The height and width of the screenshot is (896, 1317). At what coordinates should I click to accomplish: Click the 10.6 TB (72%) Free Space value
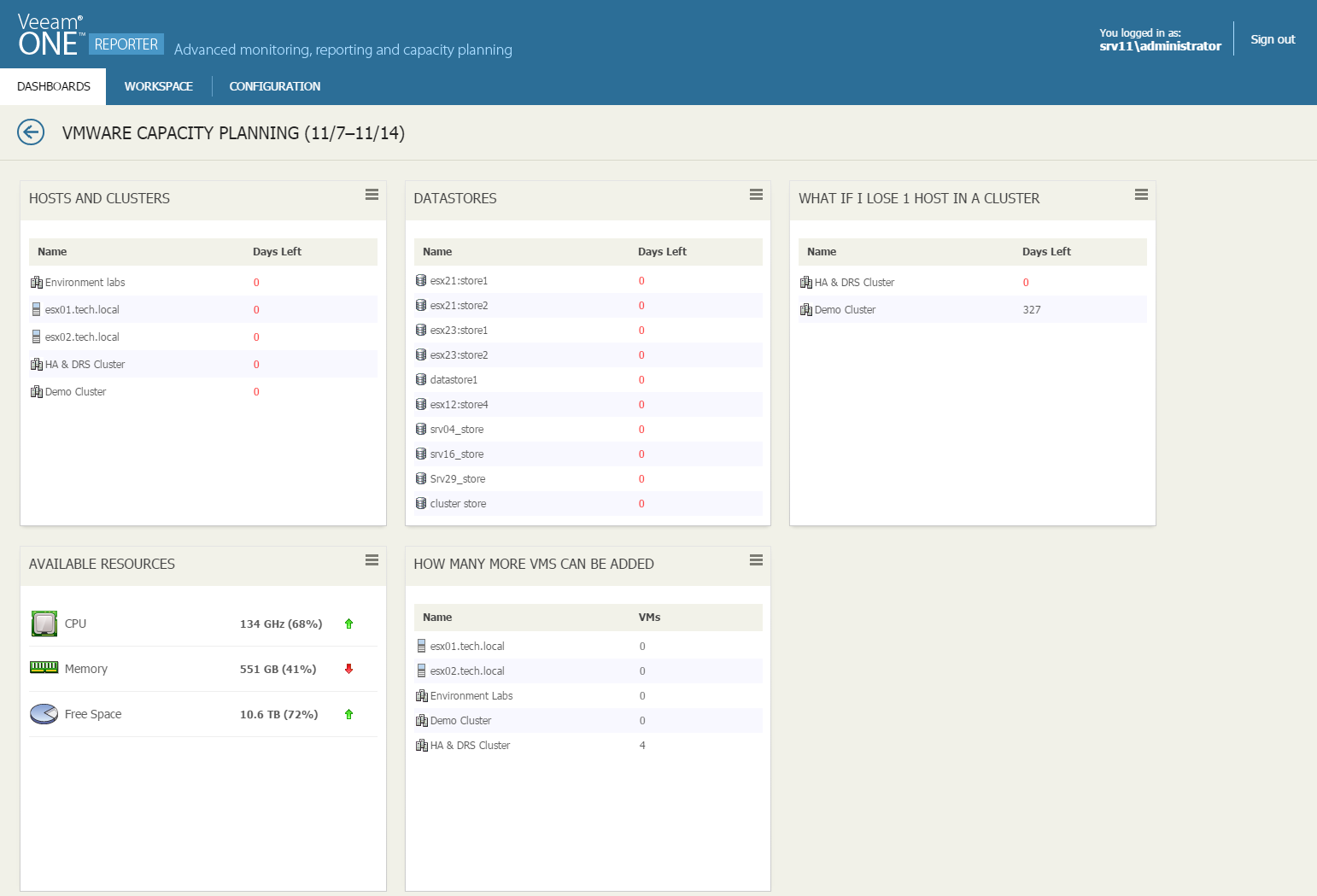[x=278, y=714]
